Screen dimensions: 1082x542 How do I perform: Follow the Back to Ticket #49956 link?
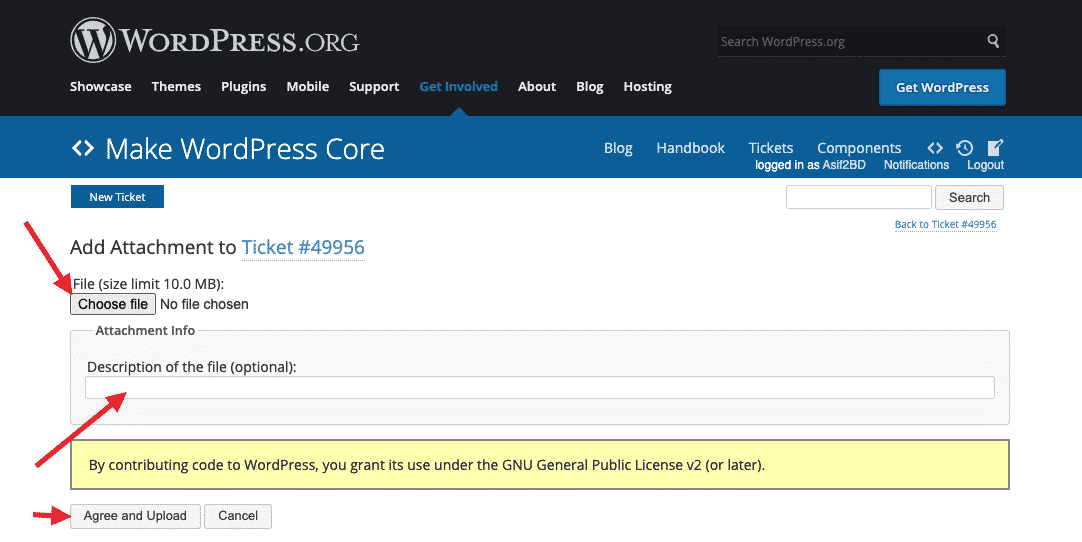tap(945, 224)
